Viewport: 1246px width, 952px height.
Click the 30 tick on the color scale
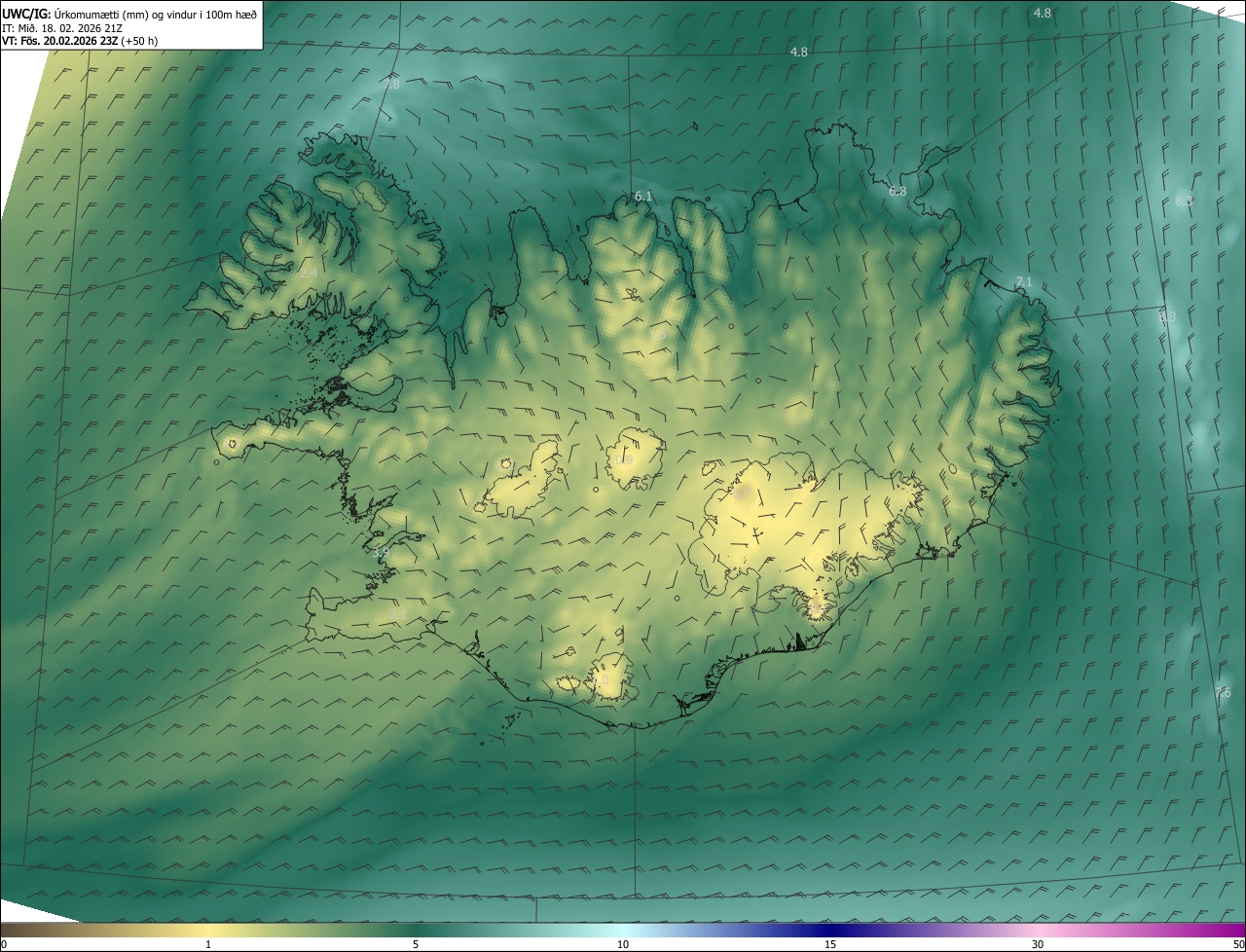pyautogui.click(x=1038, y=945)
